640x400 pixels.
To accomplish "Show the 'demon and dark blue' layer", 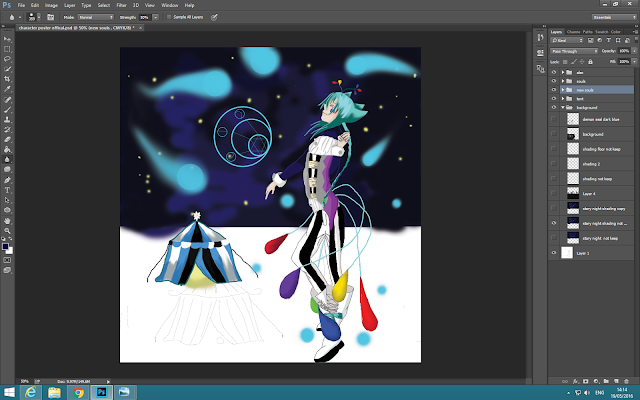I will [553, 119].
